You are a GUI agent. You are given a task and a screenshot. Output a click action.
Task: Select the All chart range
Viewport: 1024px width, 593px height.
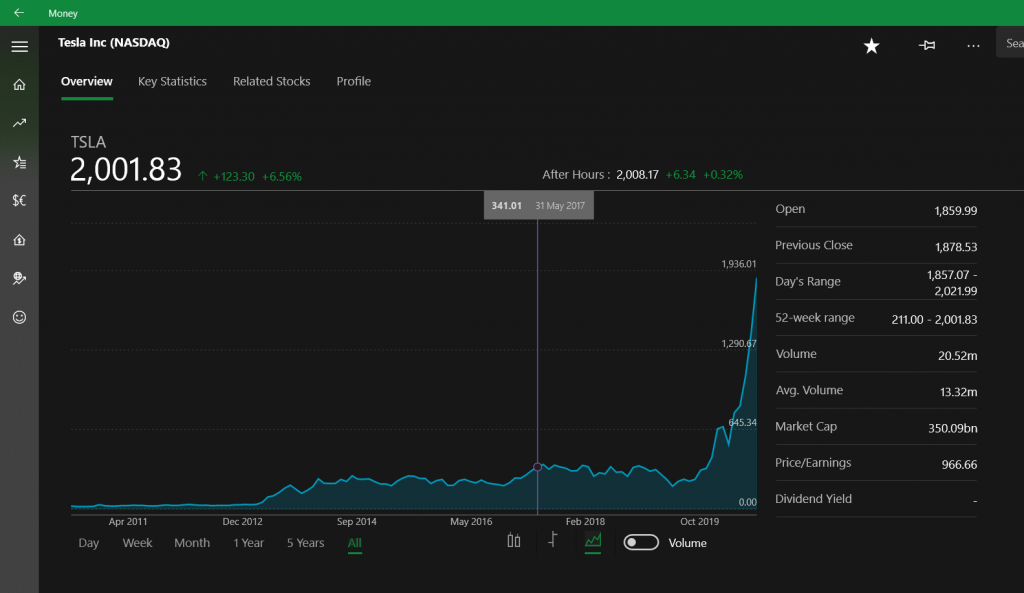point(355,543)
